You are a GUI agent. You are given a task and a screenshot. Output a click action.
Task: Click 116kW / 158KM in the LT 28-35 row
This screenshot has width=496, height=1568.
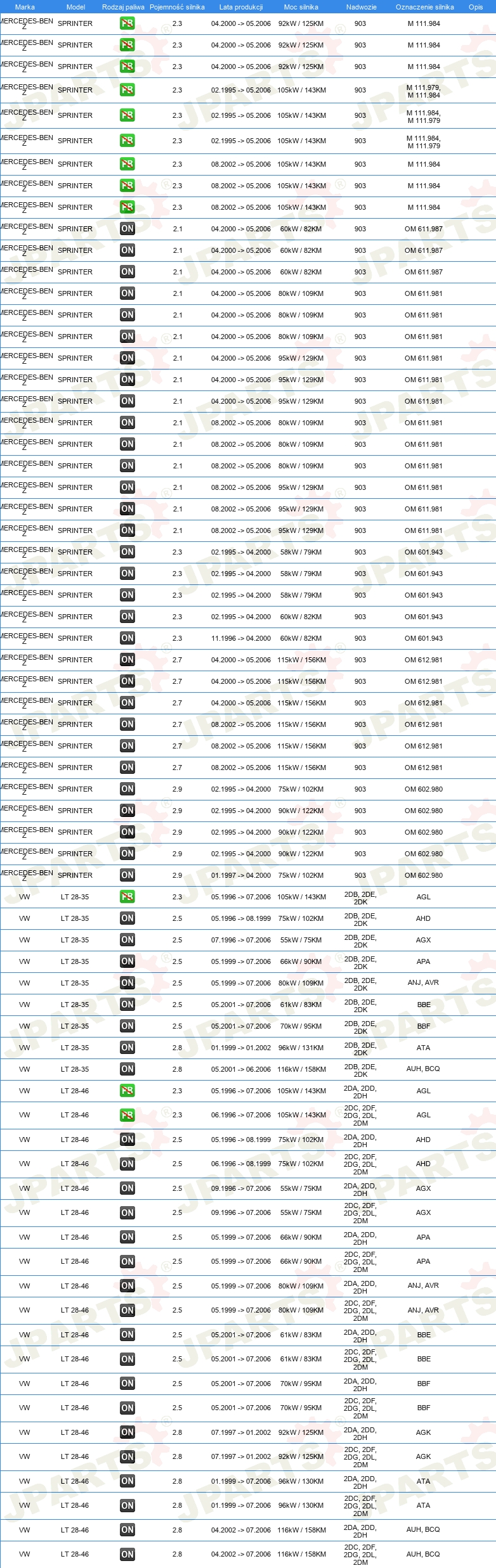301,1069
